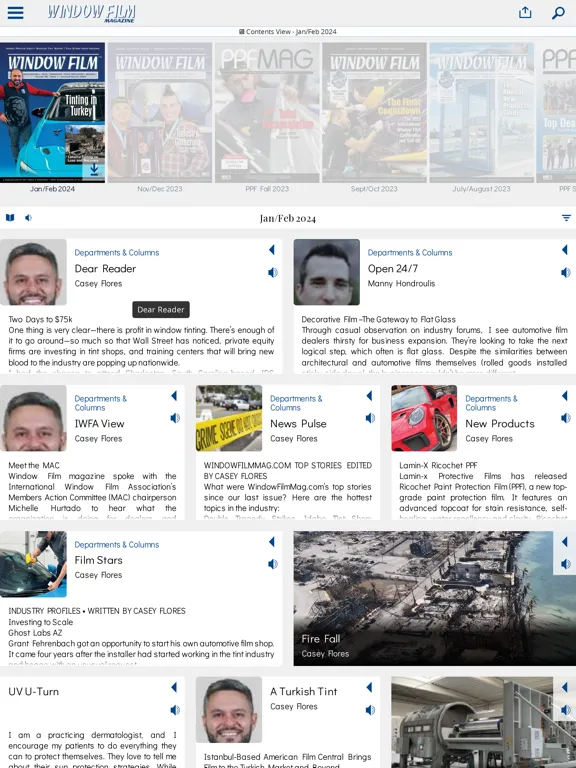Play audio for Open 24/7 article
Screen dimensions: 576x768
coord(566,272)
